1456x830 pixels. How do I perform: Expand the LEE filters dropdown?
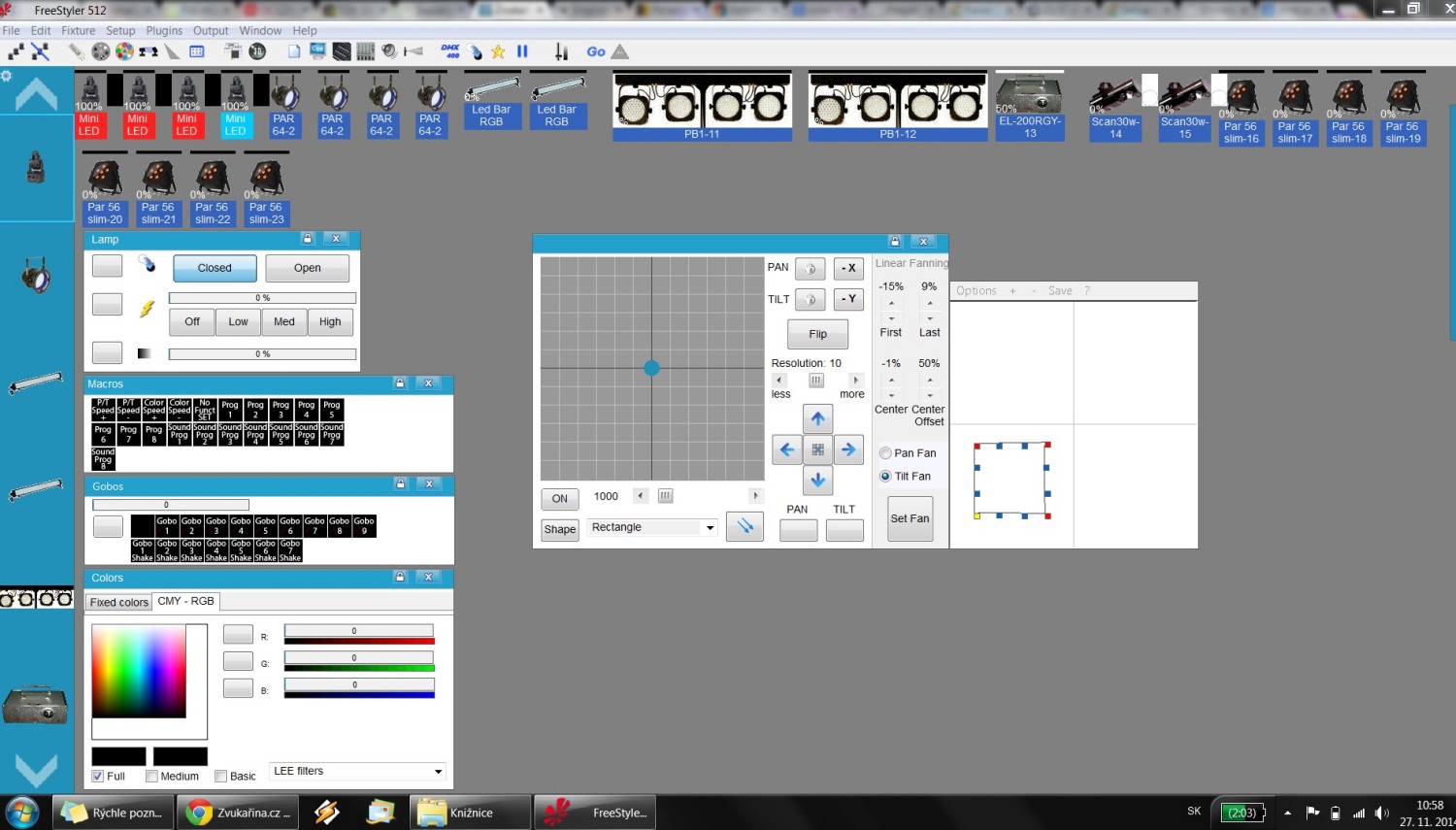click(x=438, y=772)
